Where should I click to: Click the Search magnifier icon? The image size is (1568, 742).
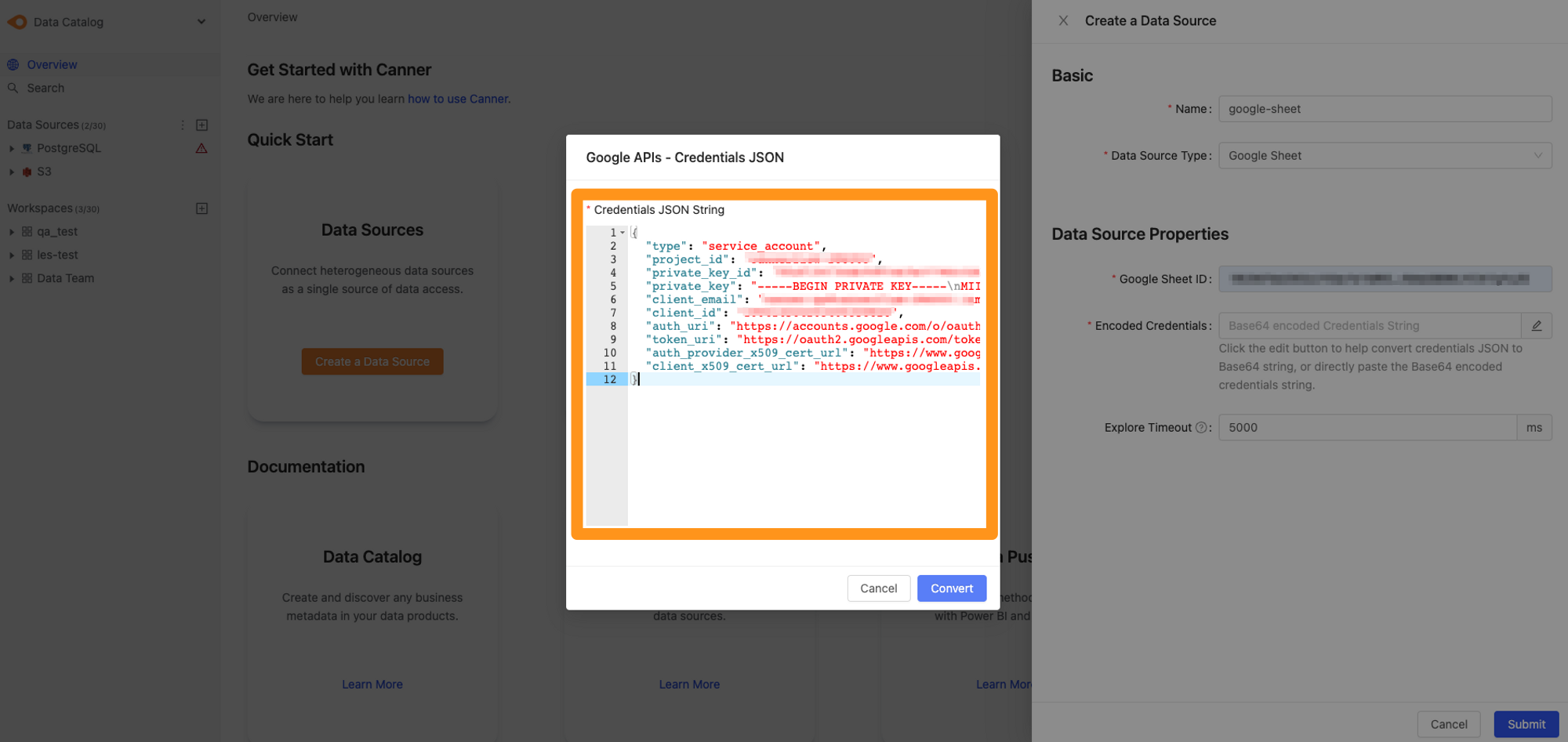click(x=13, y=88)
